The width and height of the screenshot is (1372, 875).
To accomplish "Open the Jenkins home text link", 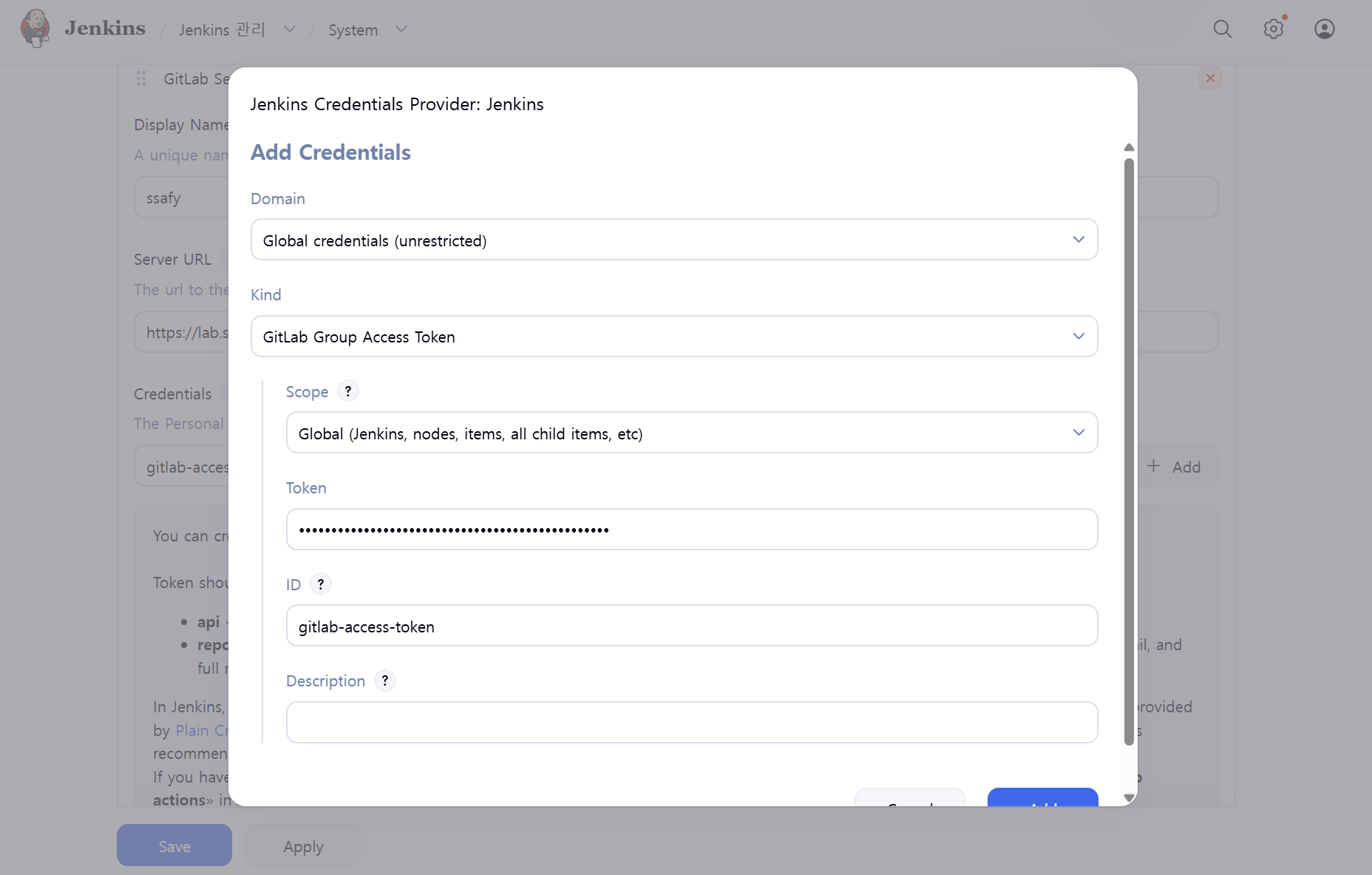I will tap(105, 29).
